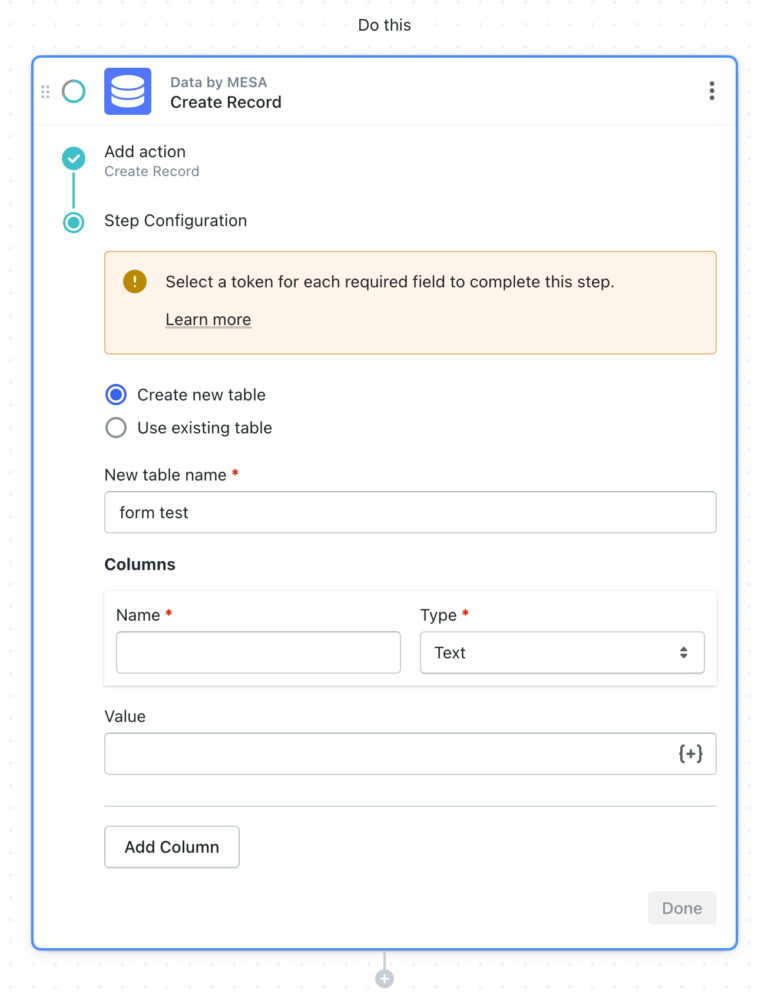
Task: Click the green checkmark next to Add action
Action: [73, 158]
